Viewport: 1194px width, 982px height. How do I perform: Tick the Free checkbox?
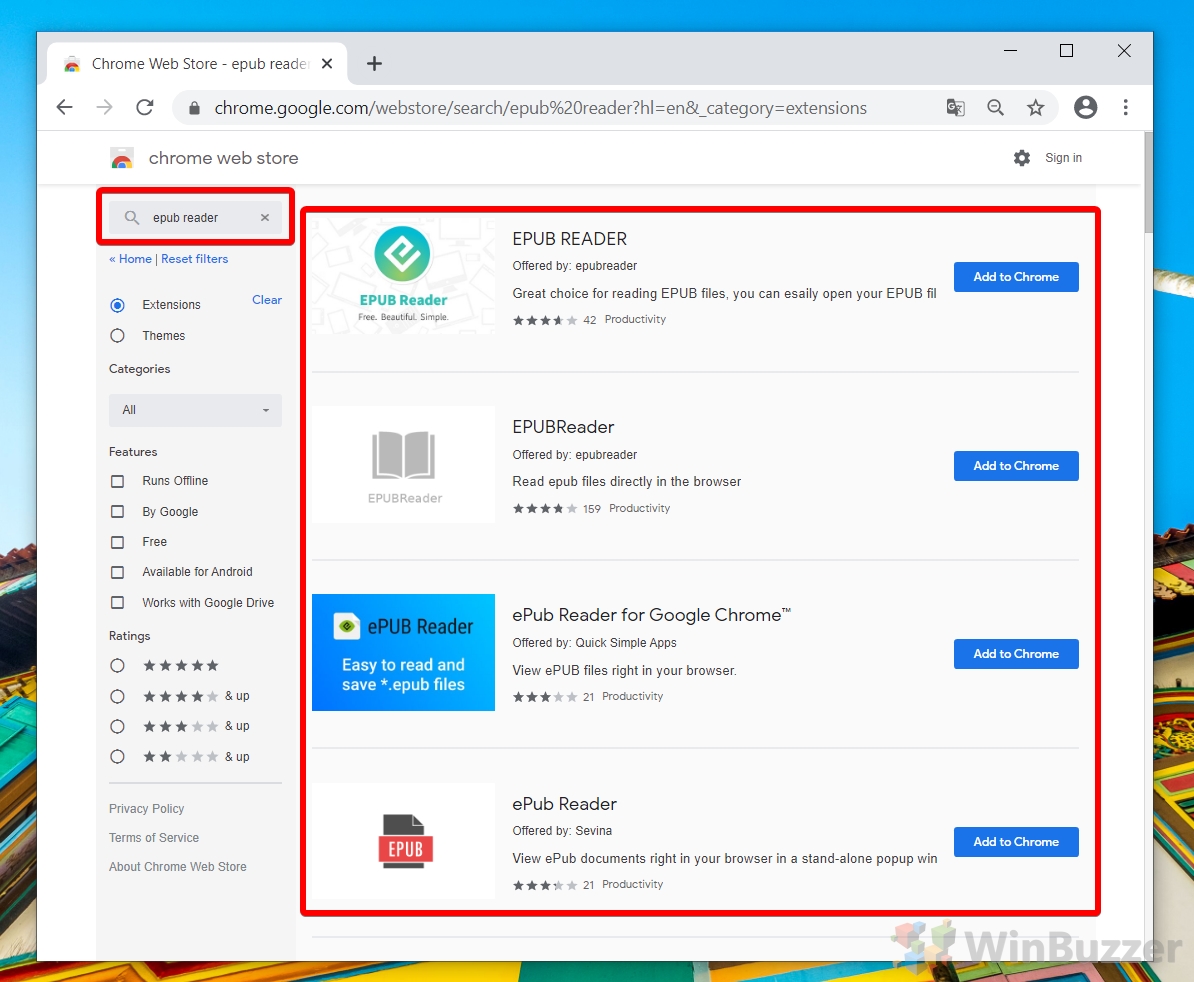coord(117,542)
